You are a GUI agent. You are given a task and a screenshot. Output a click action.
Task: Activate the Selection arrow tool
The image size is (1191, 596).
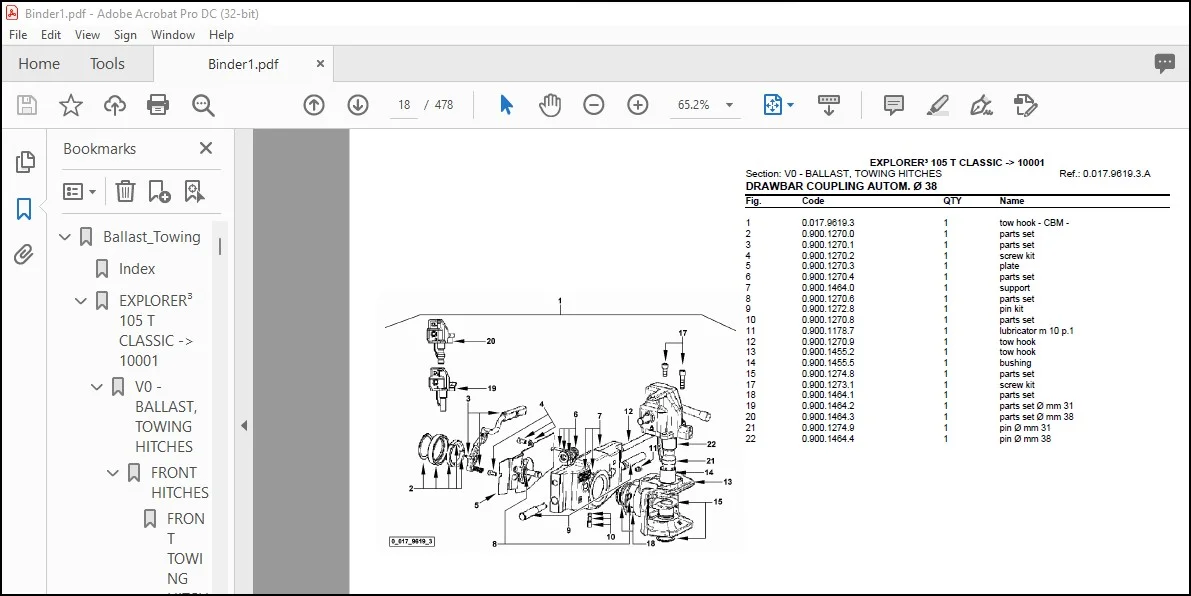click(506, 105)
